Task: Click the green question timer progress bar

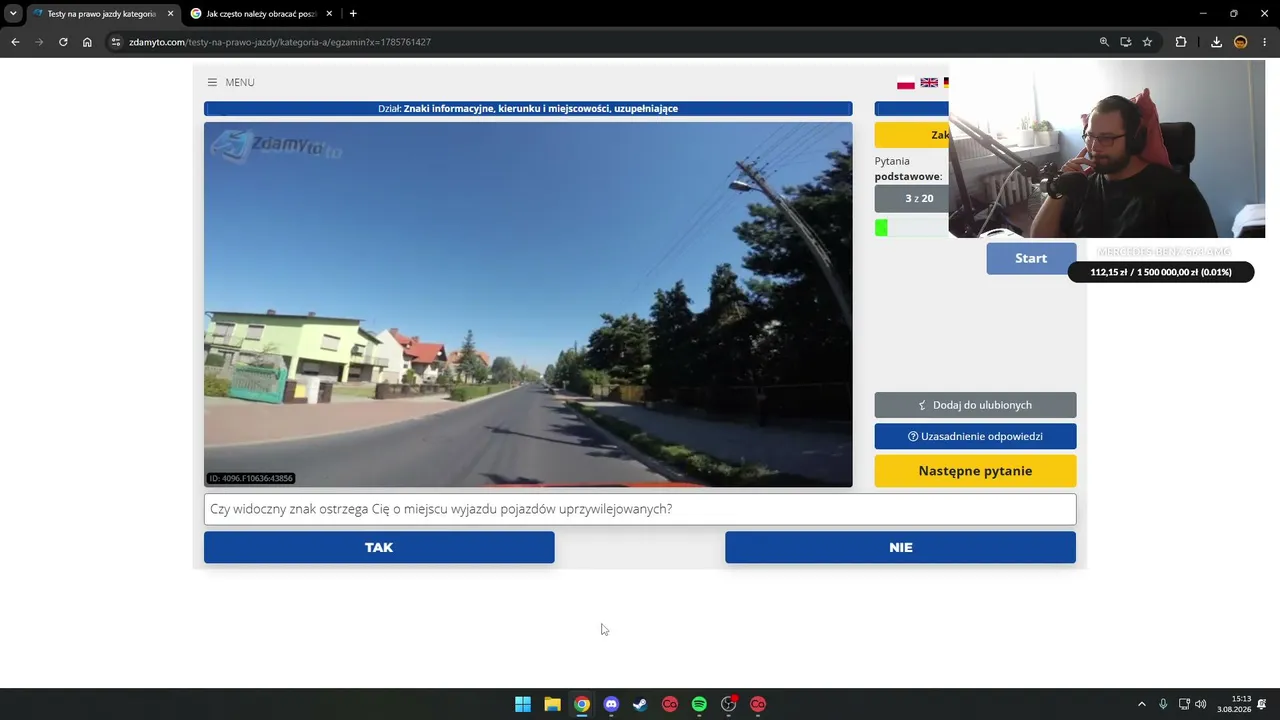Action: (x=881, y=228)
